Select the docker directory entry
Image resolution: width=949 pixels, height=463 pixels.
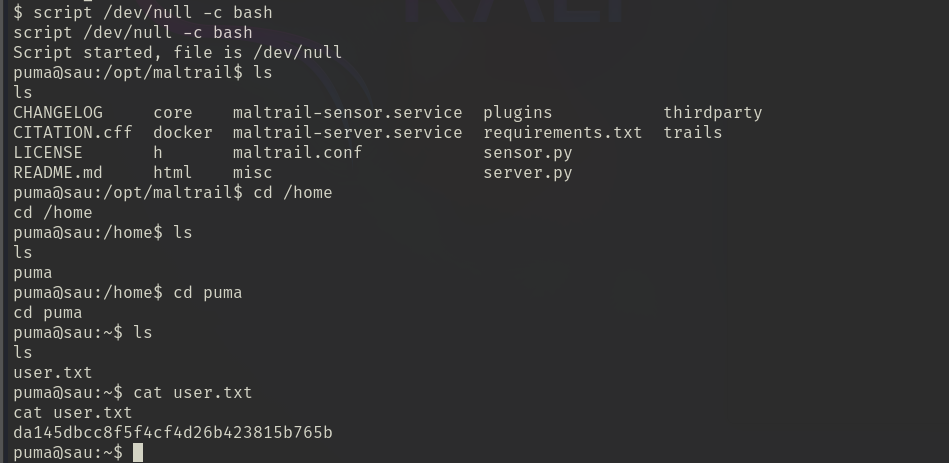(x=183, y=132)
